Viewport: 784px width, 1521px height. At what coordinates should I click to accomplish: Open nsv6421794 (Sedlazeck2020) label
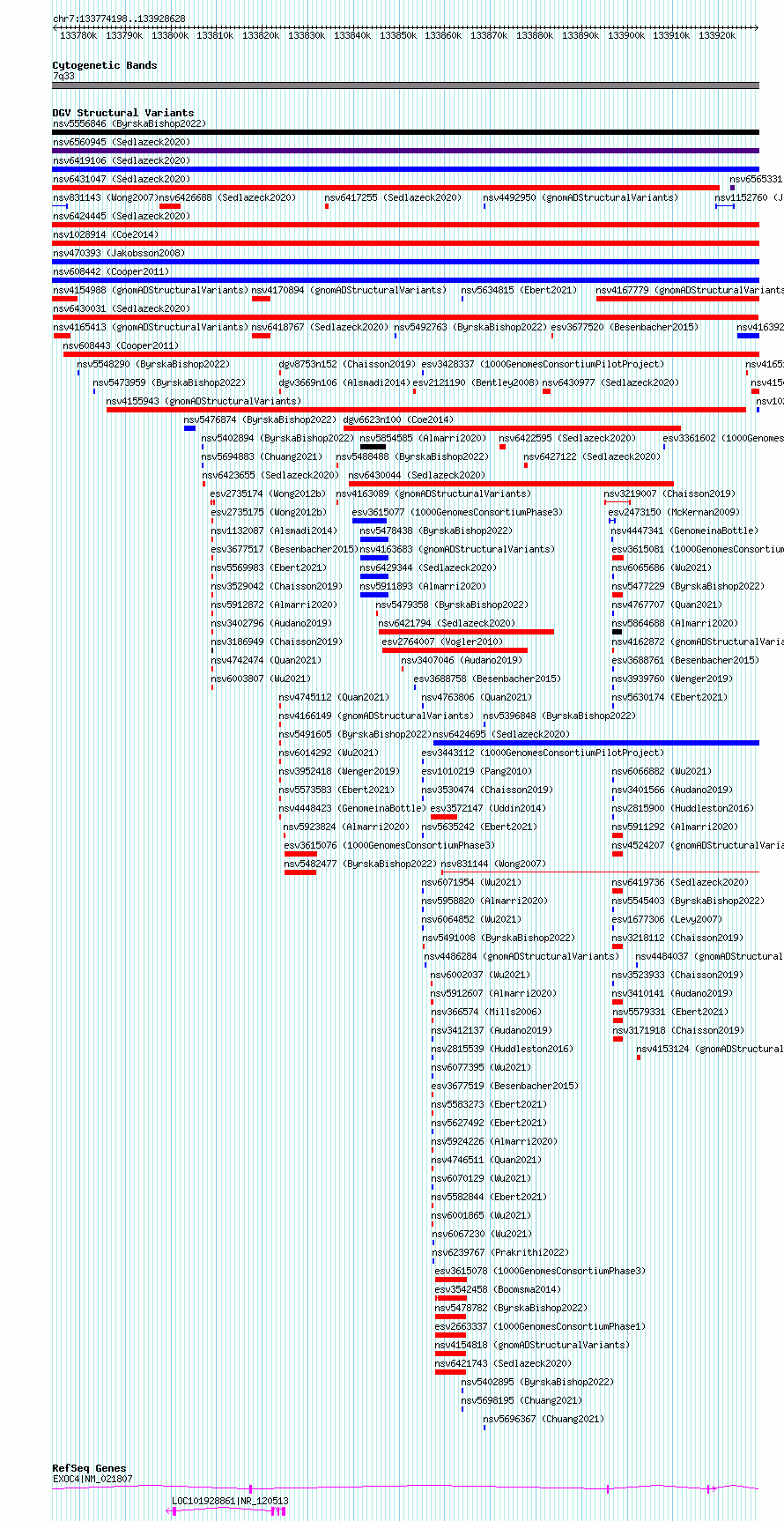point(447,623)
